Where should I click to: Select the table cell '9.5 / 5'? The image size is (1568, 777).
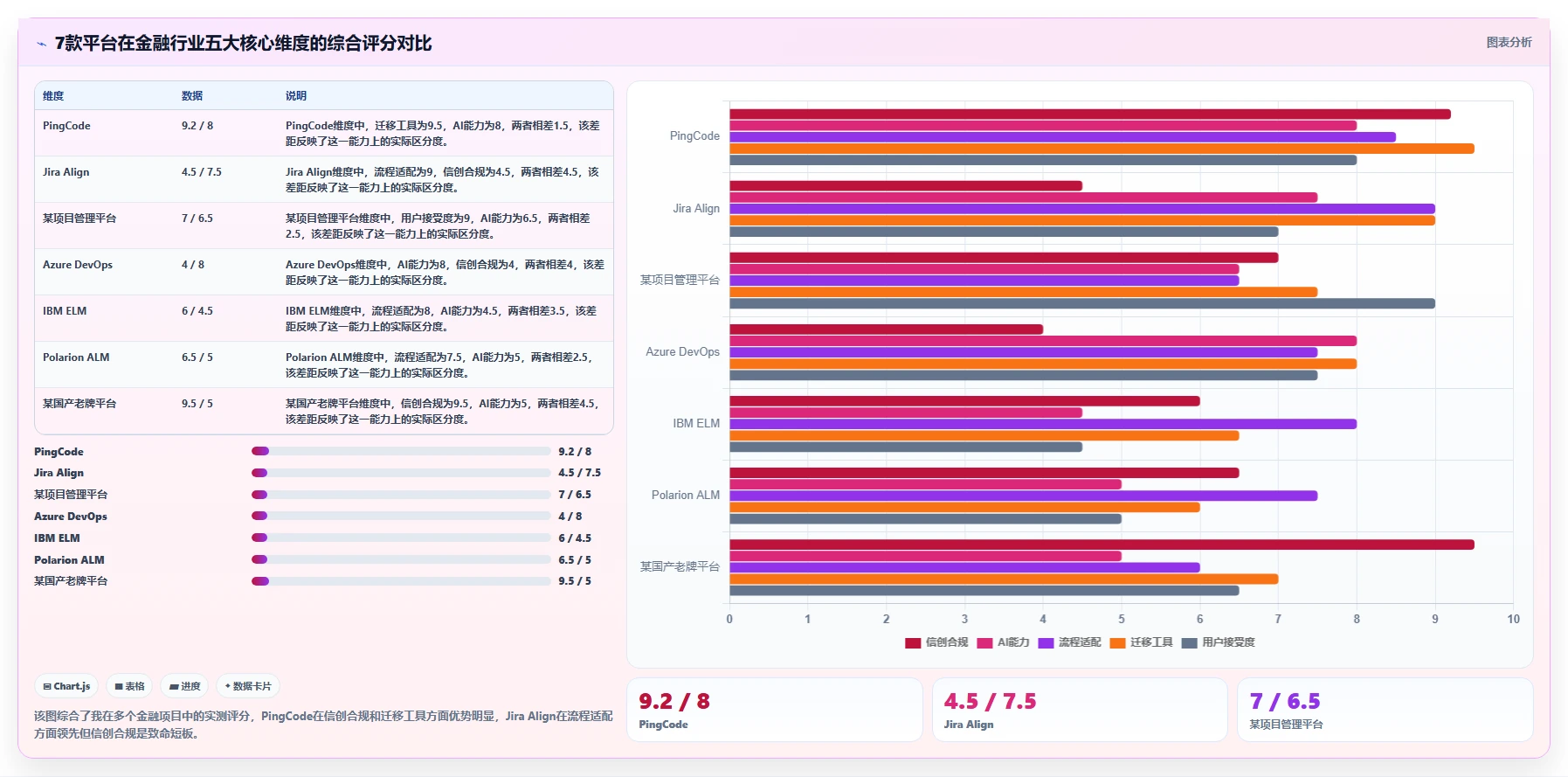[197, 404]
